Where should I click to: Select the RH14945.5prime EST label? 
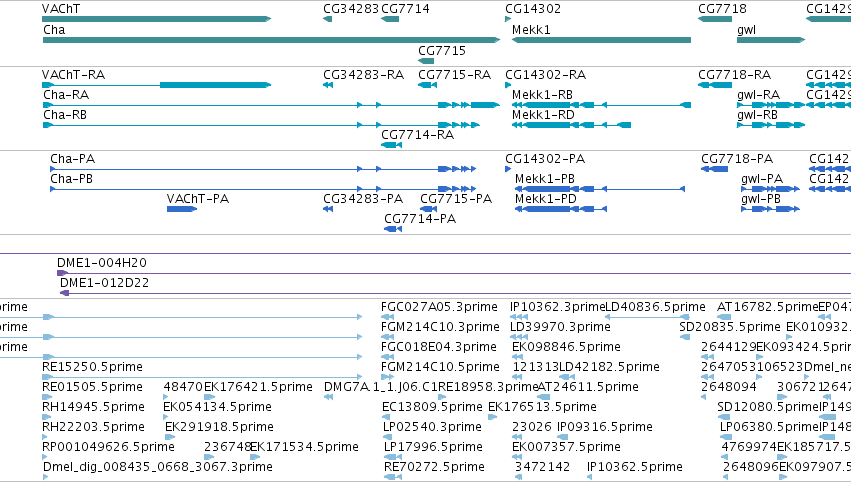[93, 407]
